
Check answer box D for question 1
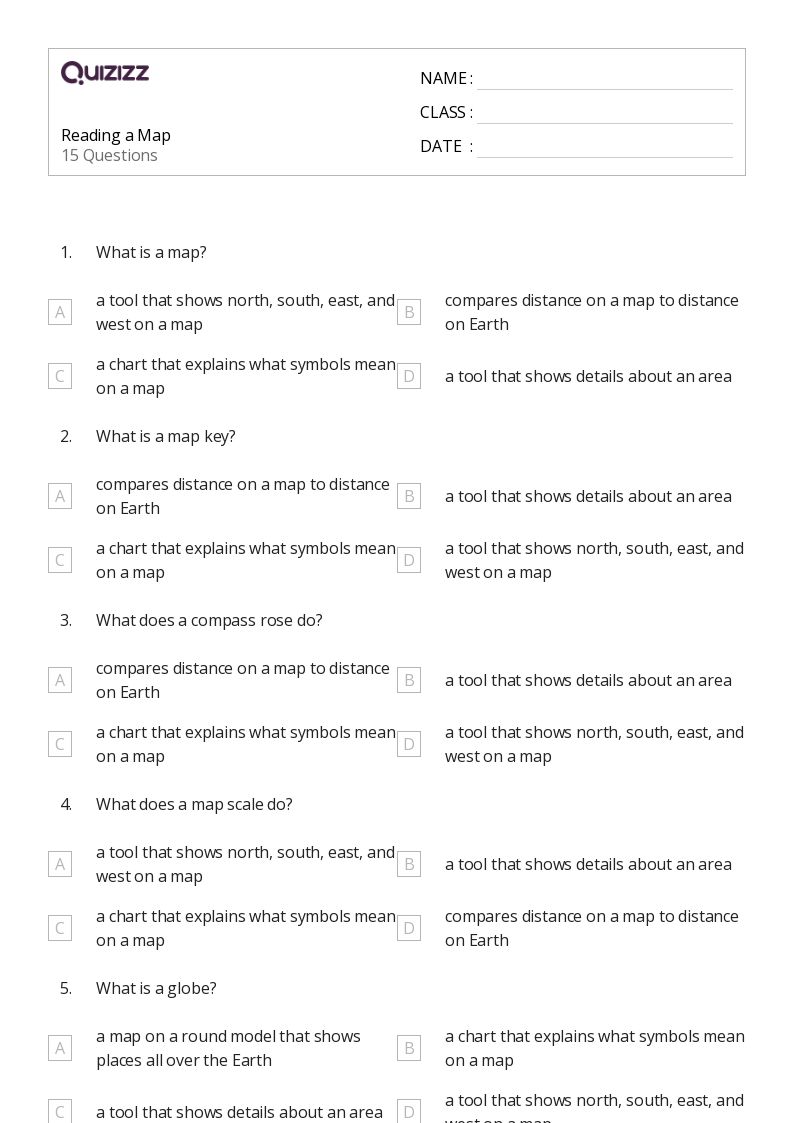(x=409, y=376)
